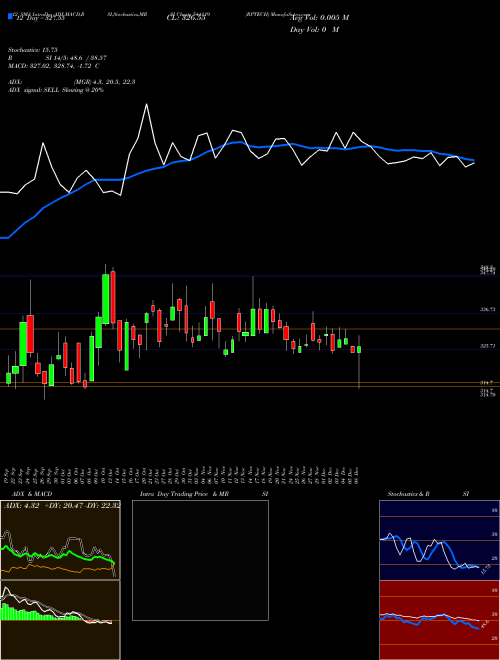Click the 'SI 14/3: 48.6 / 38.57' value

[76, 58]
